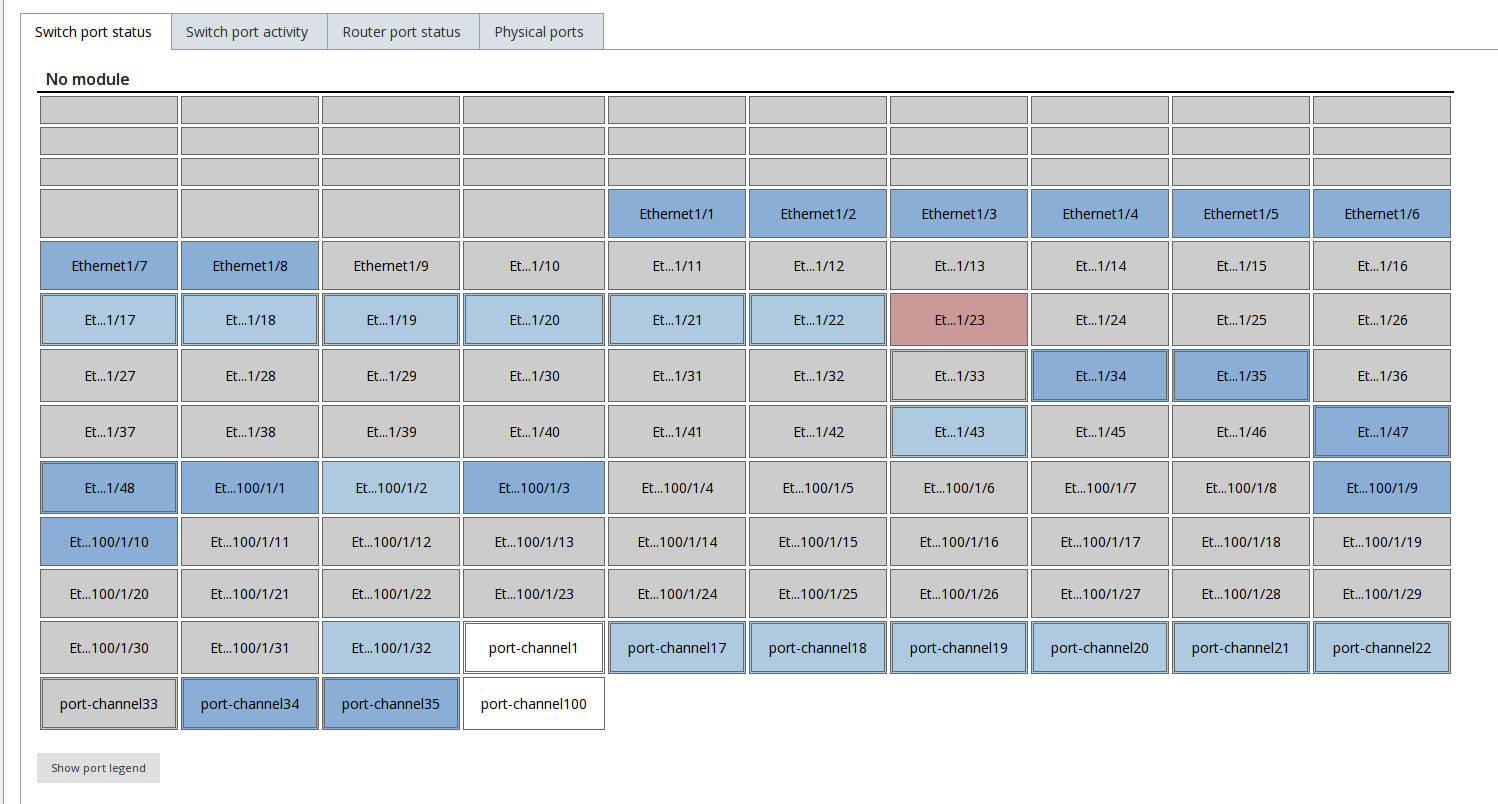
Task: Open port Et...1/35
Action: pos(1241,376)
